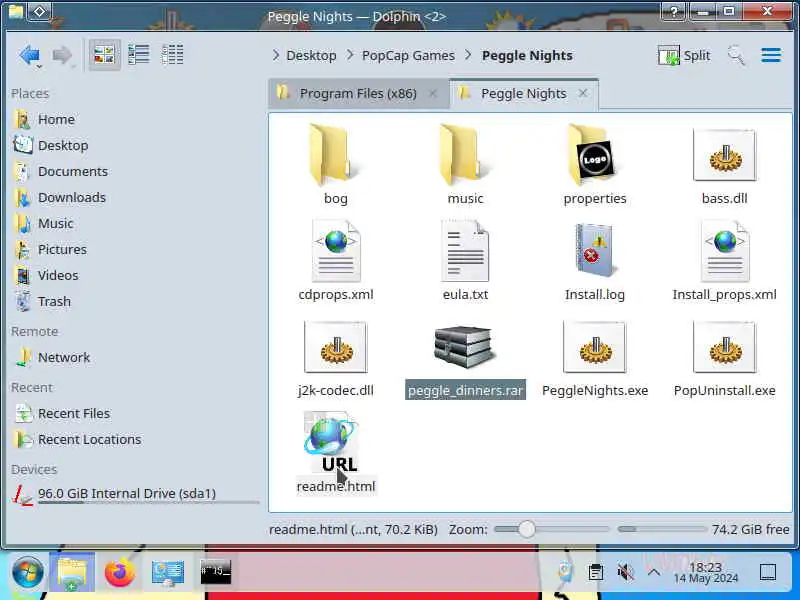This screenshot has width=800, height=600.
Task: Toggle Split view
Action: point(684,55)
